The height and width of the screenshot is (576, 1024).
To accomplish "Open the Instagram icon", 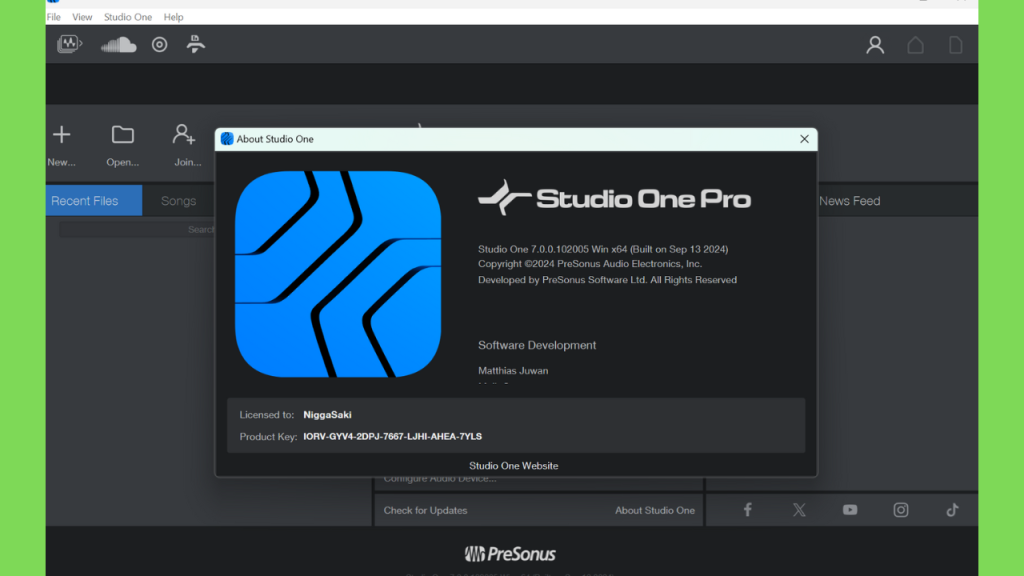I will [x=901, y=510].
